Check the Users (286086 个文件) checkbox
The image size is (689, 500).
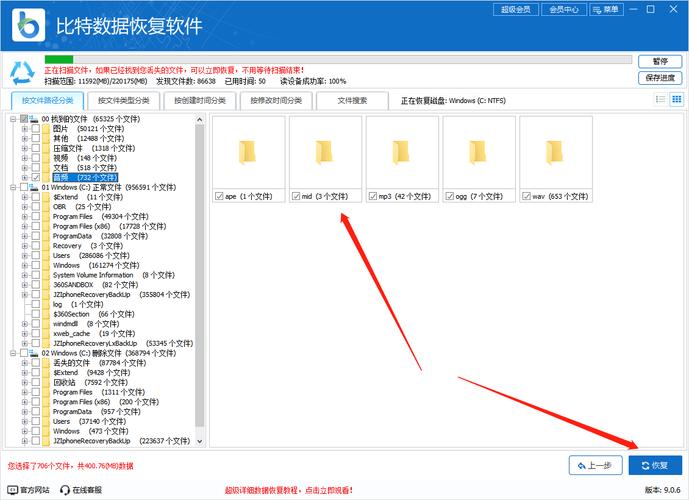point(36,256)
